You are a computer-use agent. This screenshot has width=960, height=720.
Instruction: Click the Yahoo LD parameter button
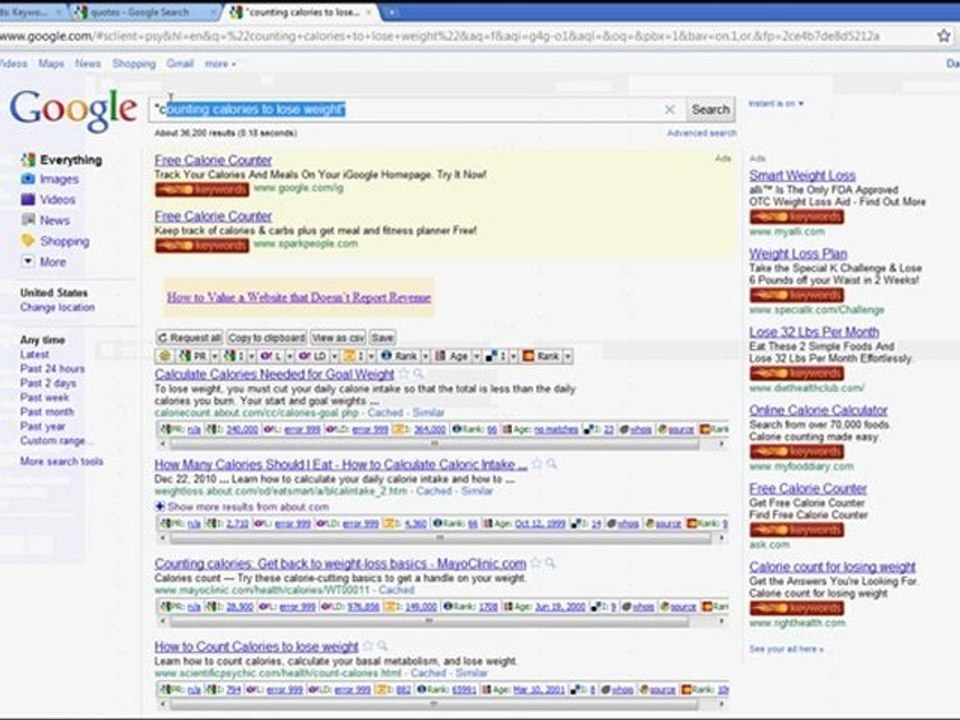click(x=313, y=356)
